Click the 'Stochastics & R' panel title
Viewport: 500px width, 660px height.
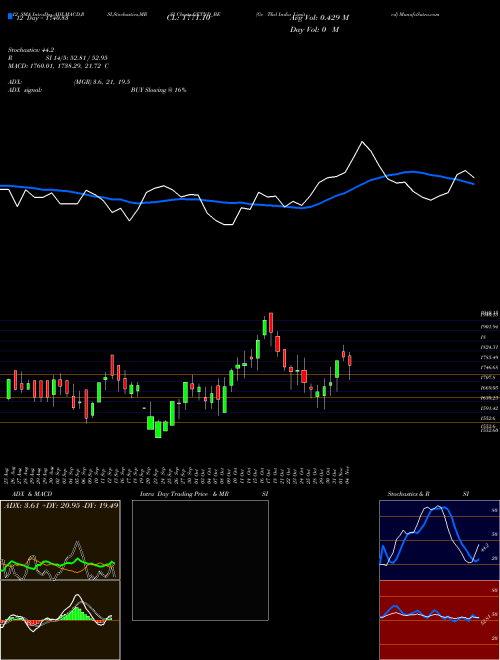[x=409, y=494]
